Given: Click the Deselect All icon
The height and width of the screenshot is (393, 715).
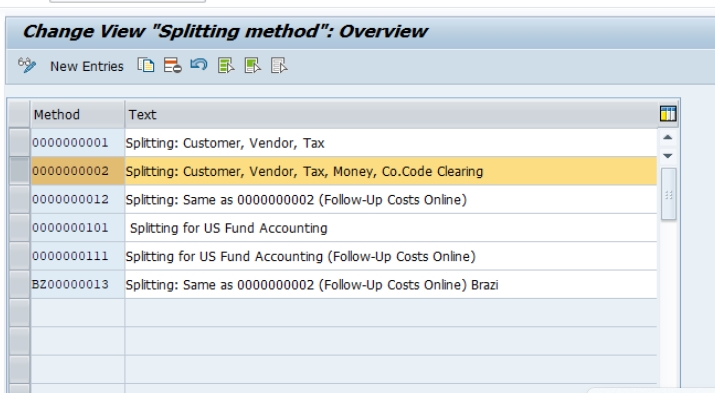Looking at the screenshot, I should [279, 66].
